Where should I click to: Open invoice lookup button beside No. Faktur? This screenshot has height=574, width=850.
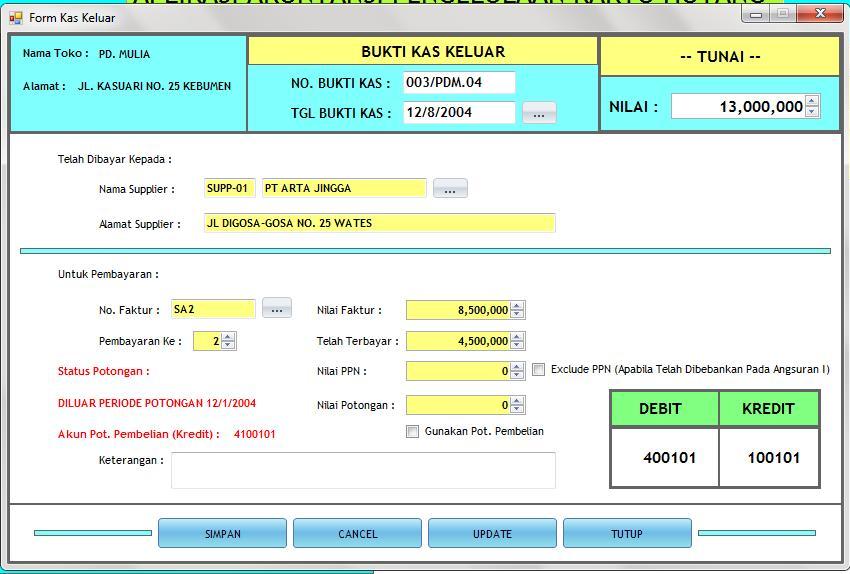tap(277, 308)
